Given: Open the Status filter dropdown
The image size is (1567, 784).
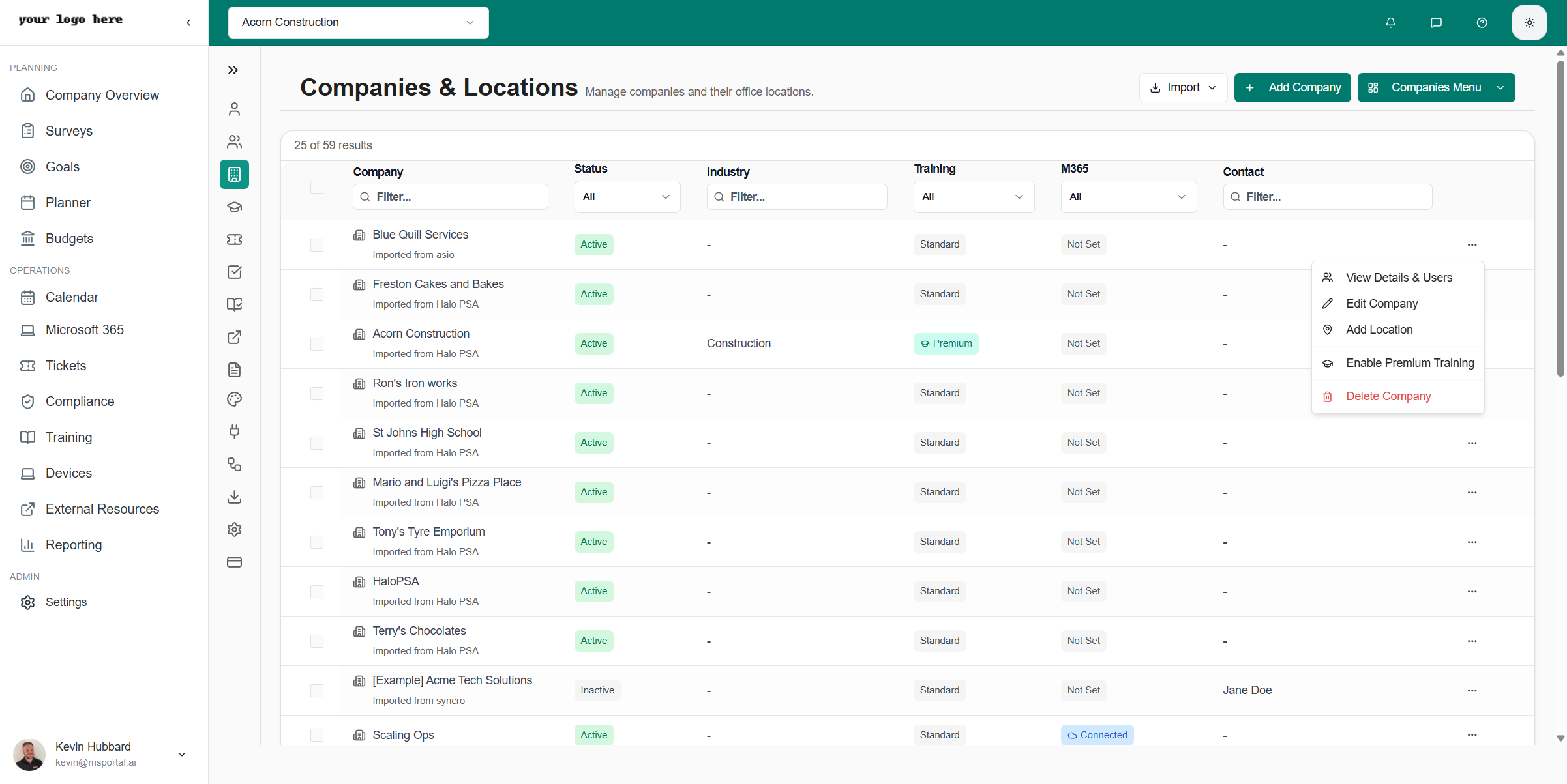Looking at the screenshot, I should 627,196.
